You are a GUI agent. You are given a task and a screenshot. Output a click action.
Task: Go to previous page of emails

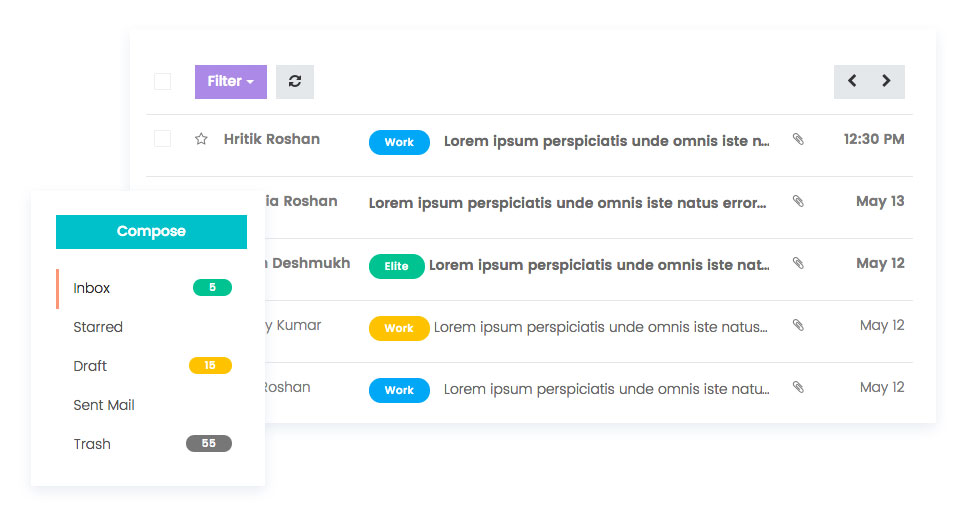point(852,82)
